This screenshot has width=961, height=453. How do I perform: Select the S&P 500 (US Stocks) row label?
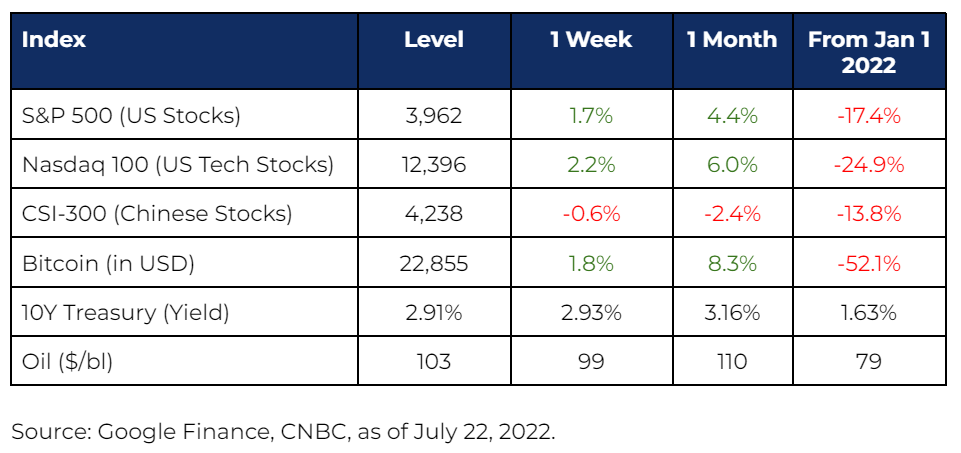pyautogui.click(x=131, y=115)
